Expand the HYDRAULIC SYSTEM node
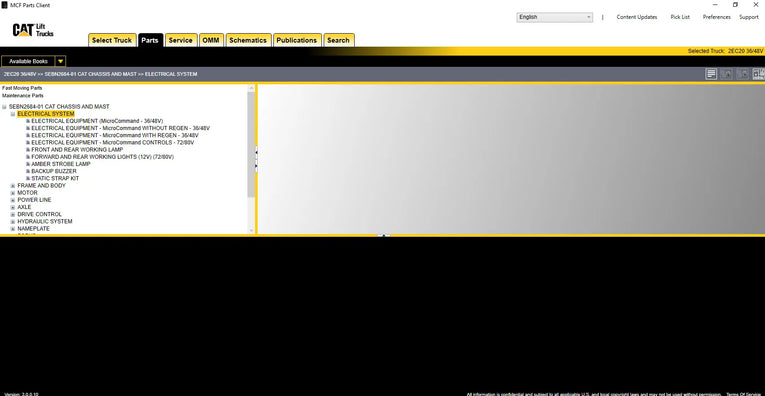Screen dimensions: 765x396 point(13,221)
